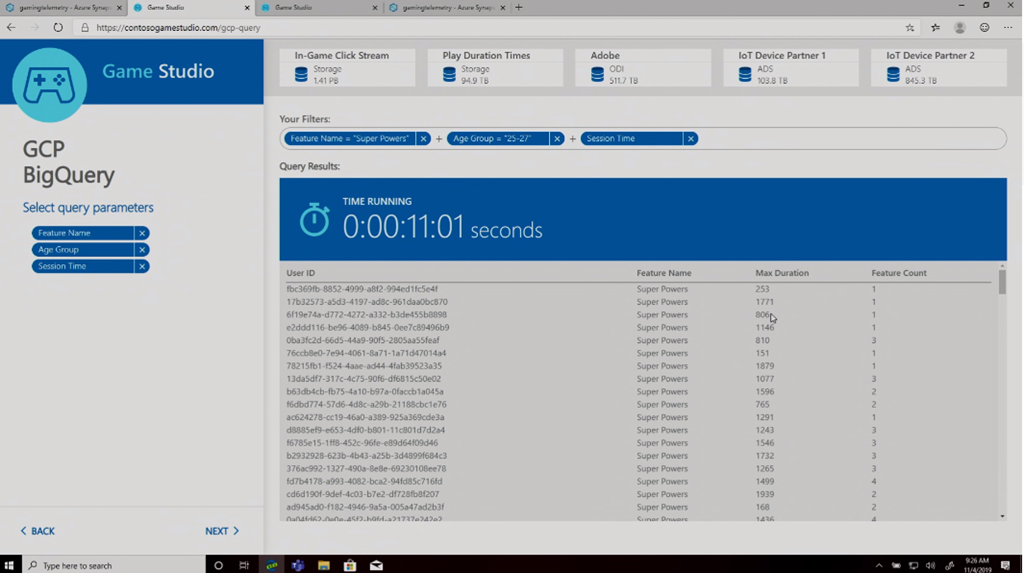Open a new browser tab
1024x573 pixels.
[518, 7]
